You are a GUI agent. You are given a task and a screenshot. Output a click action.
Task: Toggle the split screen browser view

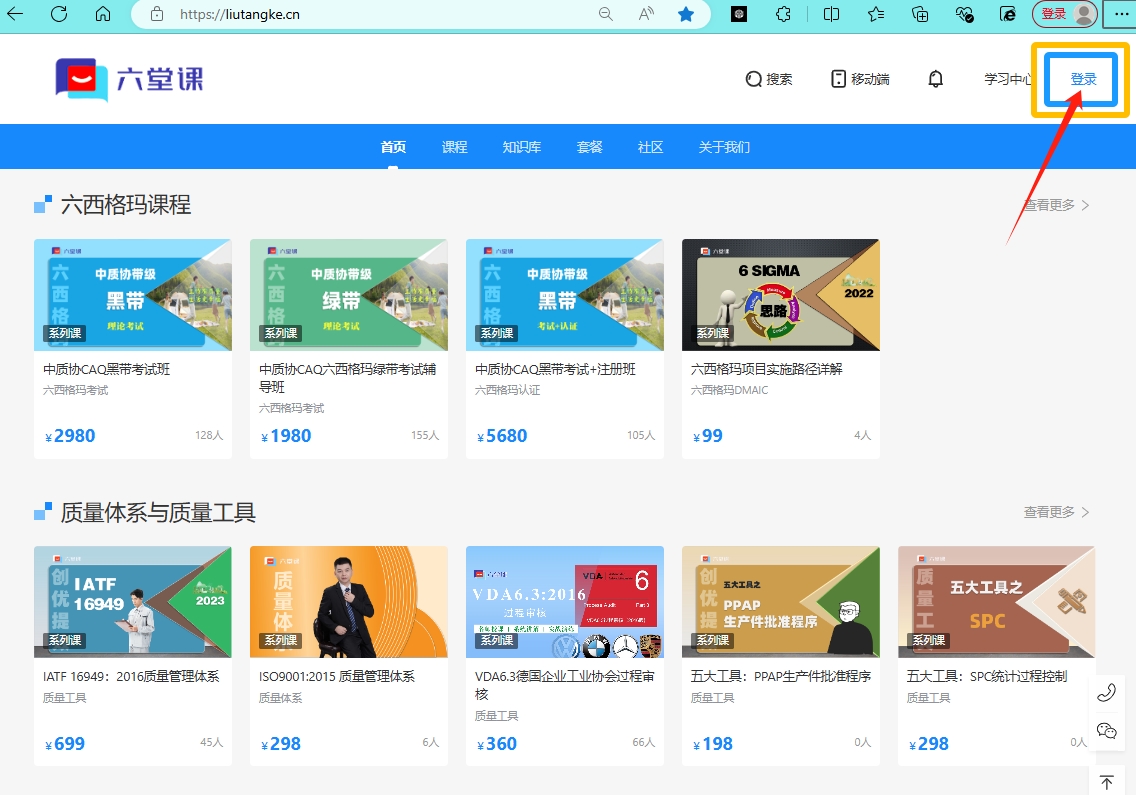tap(831, 14)
